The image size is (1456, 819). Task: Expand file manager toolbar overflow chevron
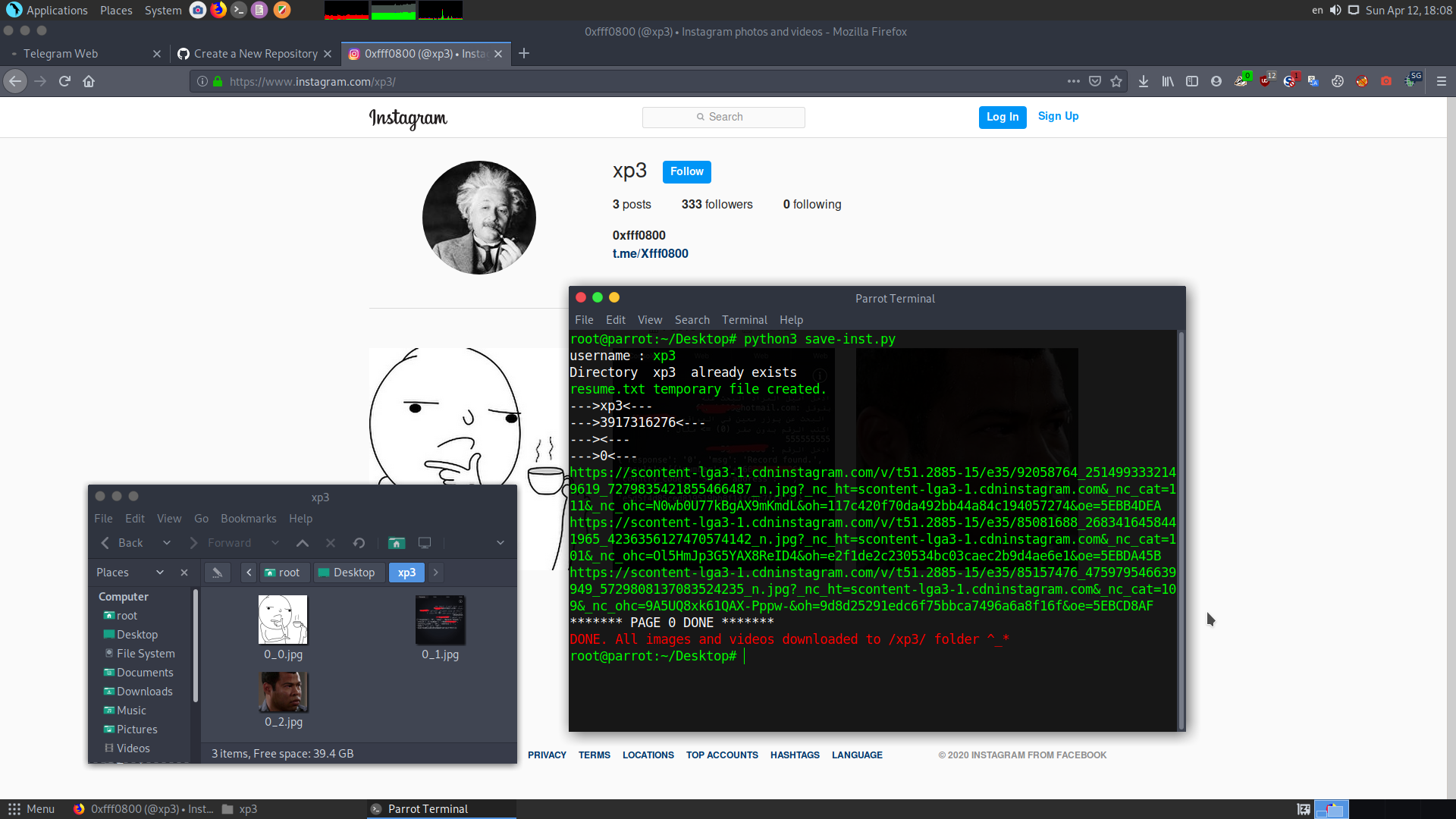[500, 543]
